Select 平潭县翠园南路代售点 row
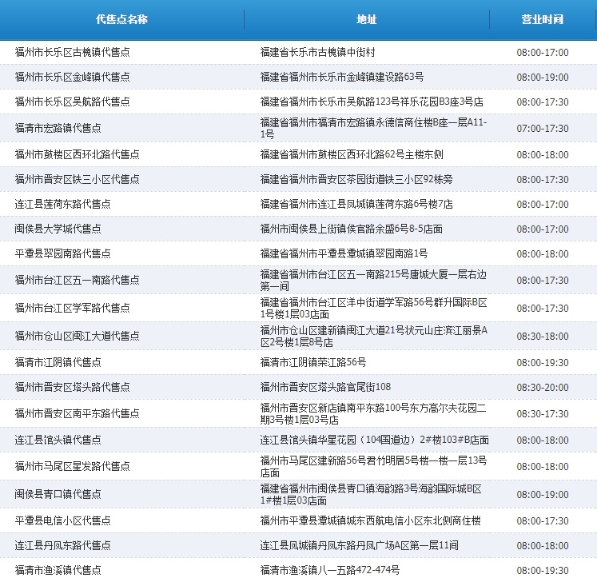Image resolution: width=597 pixels, height=582 pixels. pos(298,254)
